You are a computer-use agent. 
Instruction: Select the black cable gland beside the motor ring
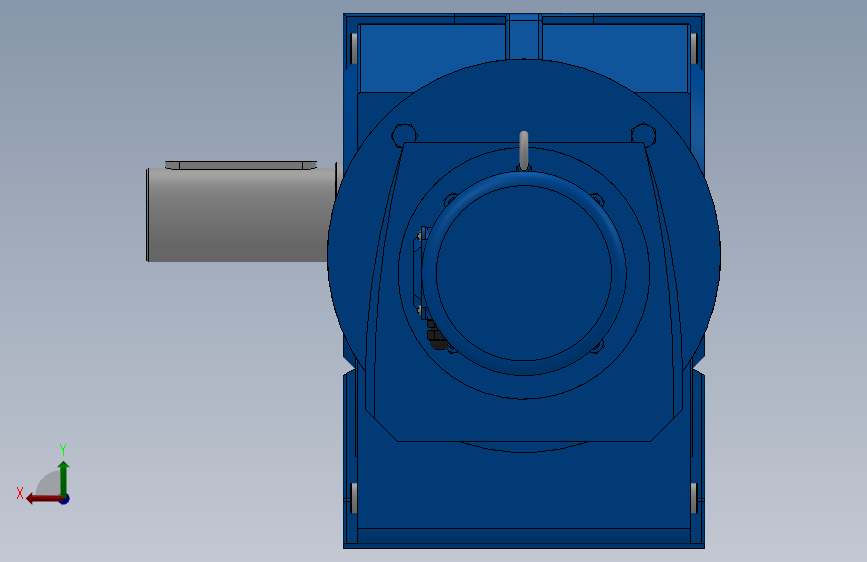click(x=436, y=334)
